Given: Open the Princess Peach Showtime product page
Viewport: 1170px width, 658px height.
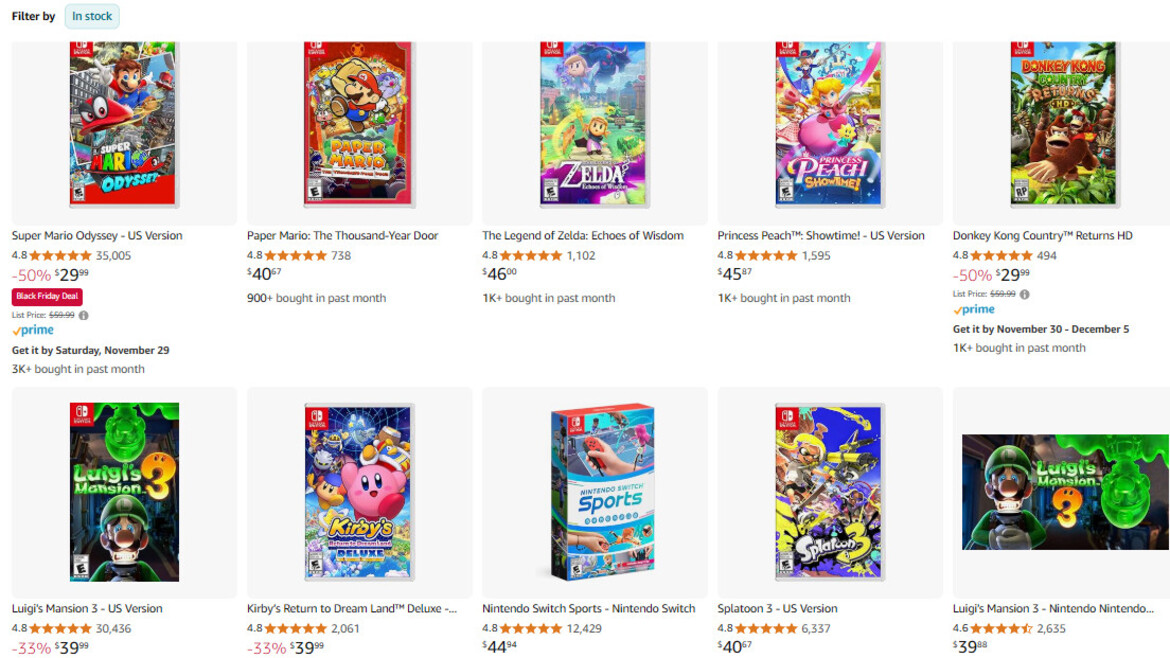Looking at the screenshot, I should click(820, 235).
